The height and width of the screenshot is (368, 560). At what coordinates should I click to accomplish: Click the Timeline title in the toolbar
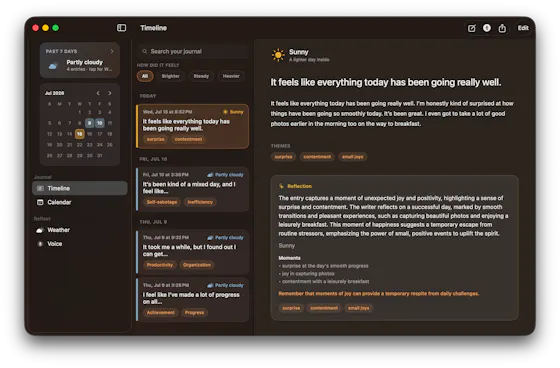pos(154,28)
